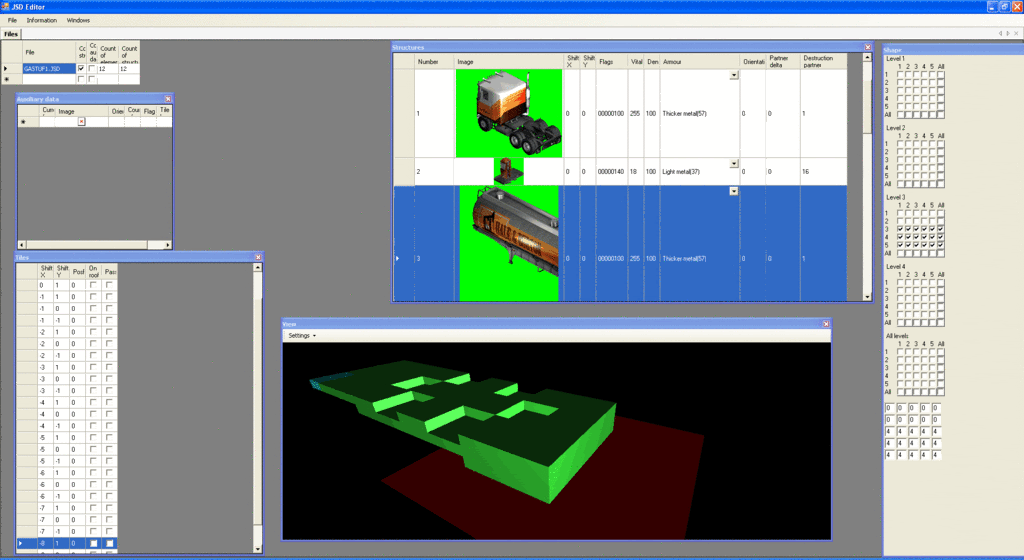Click the Number column header in Structures
Screen dimensions: 1024x560
(x=434, y=61)
